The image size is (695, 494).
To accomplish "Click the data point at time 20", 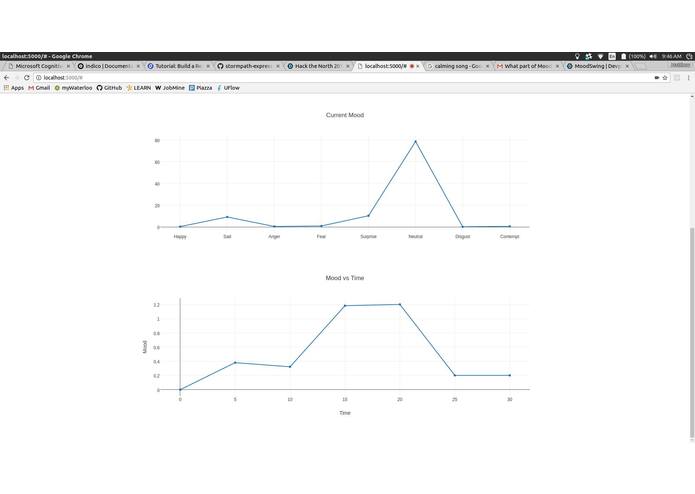I will click(x=400, y=304).
